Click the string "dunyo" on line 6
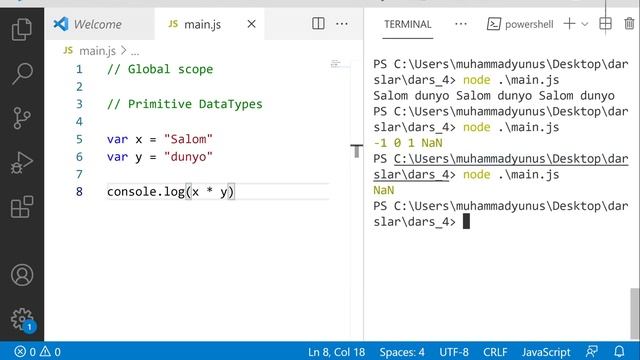The image size is (640, 360). [188, 157]
